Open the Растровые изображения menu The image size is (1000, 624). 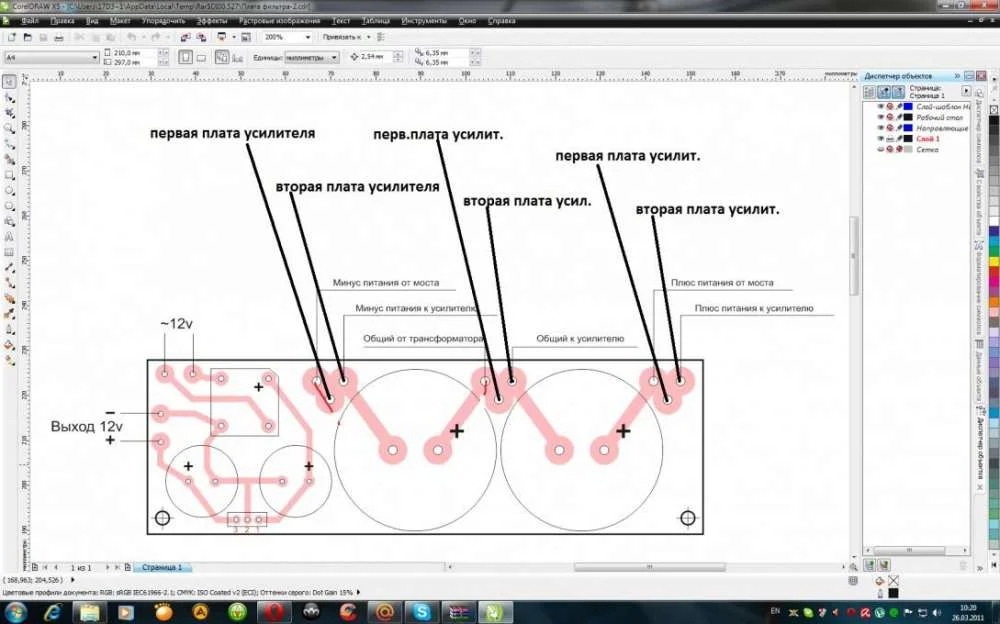pyautogui.click(x=279, y=21)
